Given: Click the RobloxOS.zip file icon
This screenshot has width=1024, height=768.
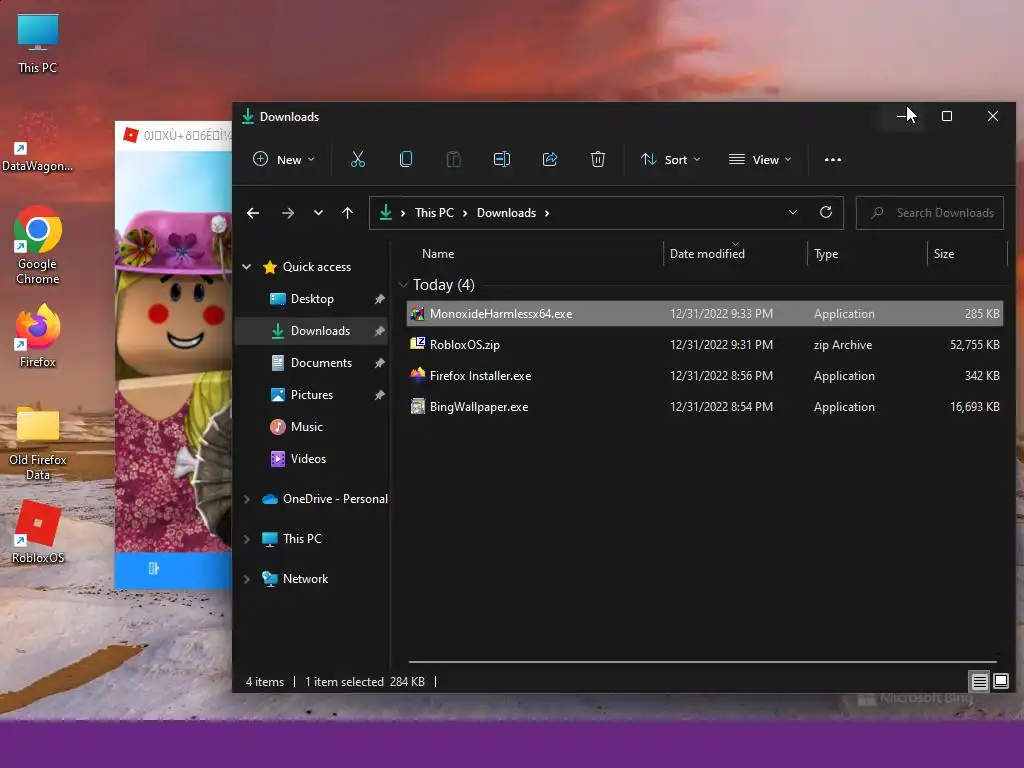Looking at the screenshot, I should tap(417, 344).
